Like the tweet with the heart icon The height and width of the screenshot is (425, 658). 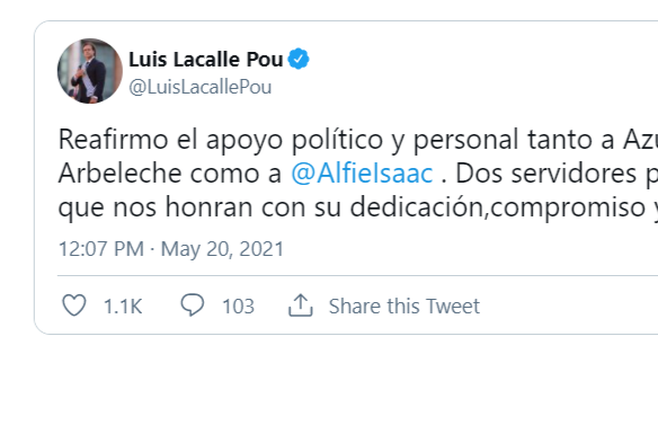(x=74, y=305)
